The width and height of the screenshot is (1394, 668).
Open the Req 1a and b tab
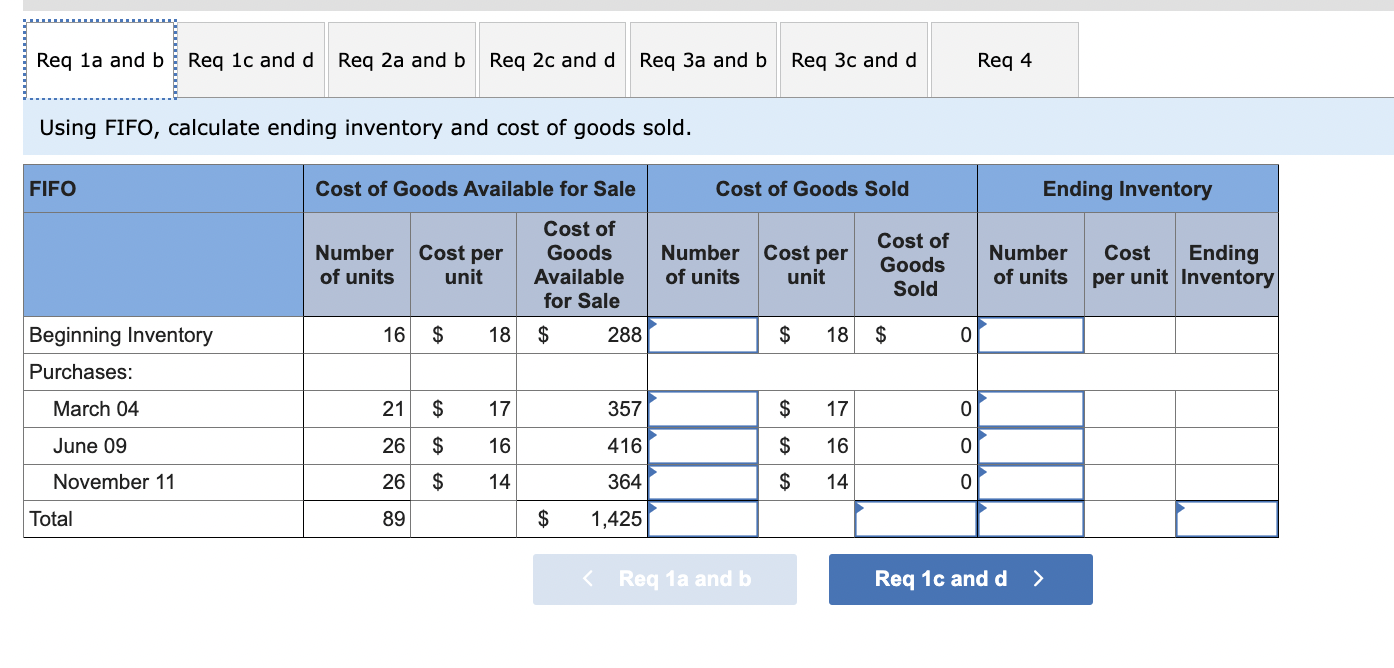pos(100,60)
